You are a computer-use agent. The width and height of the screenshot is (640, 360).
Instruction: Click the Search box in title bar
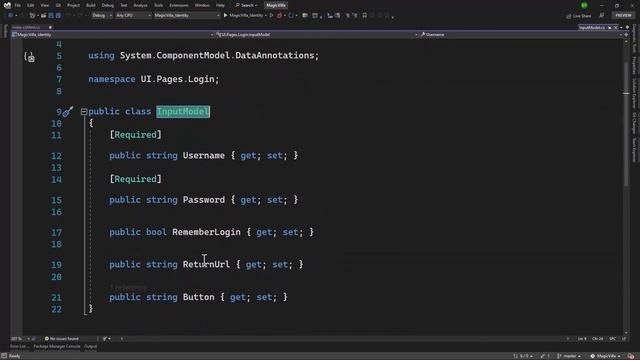pyautogui.click(x=247, y=5)
